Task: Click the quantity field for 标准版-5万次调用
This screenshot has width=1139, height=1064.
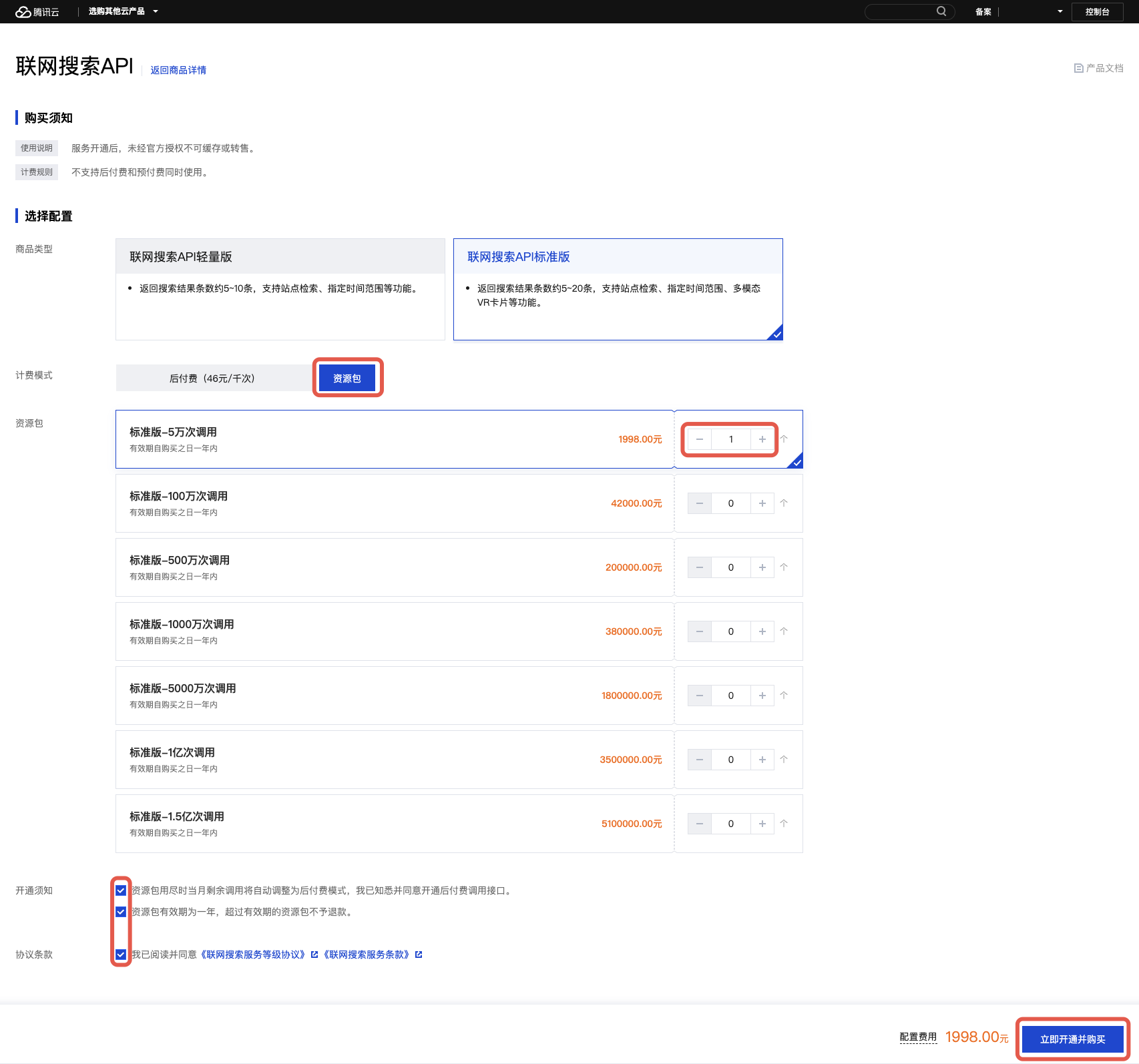Action: pos(731,439)
